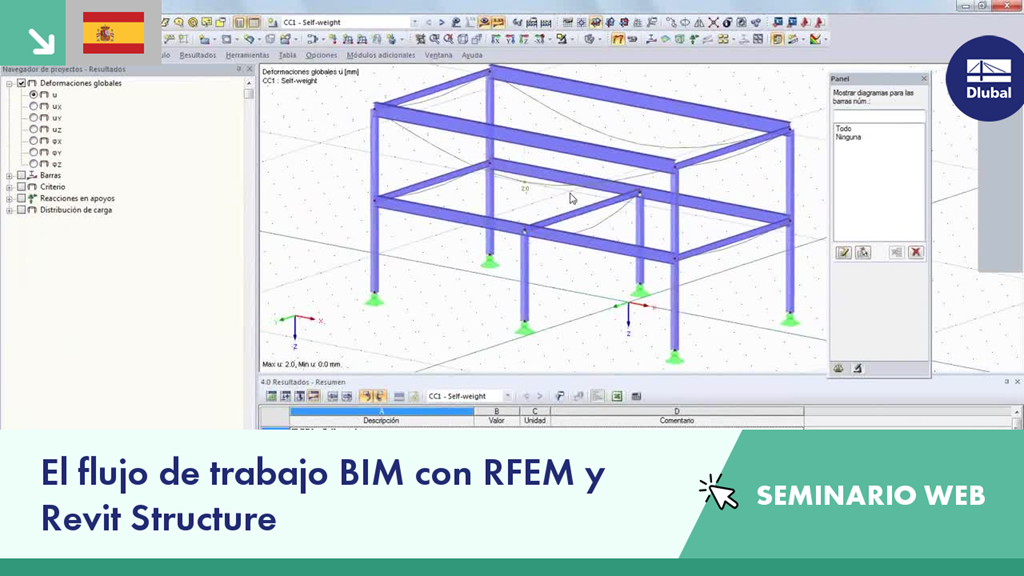Viewport: 1024px width, 576px height.
Task: Enable the Distribución de carga checkbox
Action: click(22, 210)
